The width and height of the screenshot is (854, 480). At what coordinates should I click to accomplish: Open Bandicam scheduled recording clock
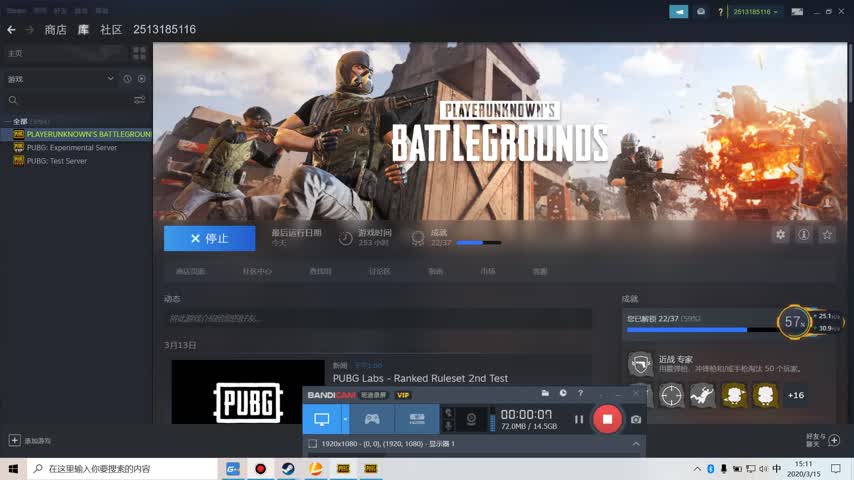pyautogui.click(x=563, y=393)
